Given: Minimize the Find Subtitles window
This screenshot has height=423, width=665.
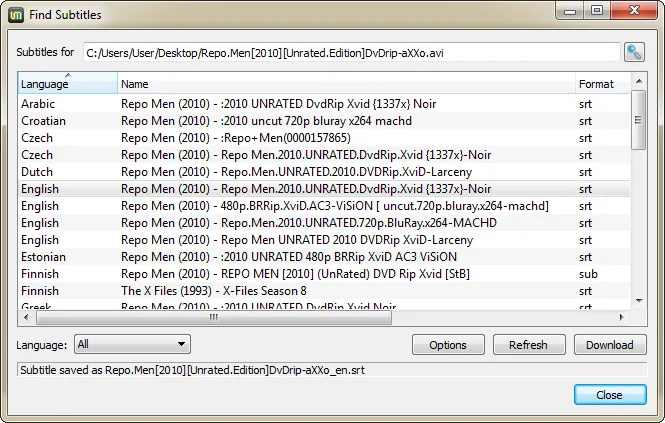Looking at the screenshot, I should pyautogui.click(x=570, y=11).
